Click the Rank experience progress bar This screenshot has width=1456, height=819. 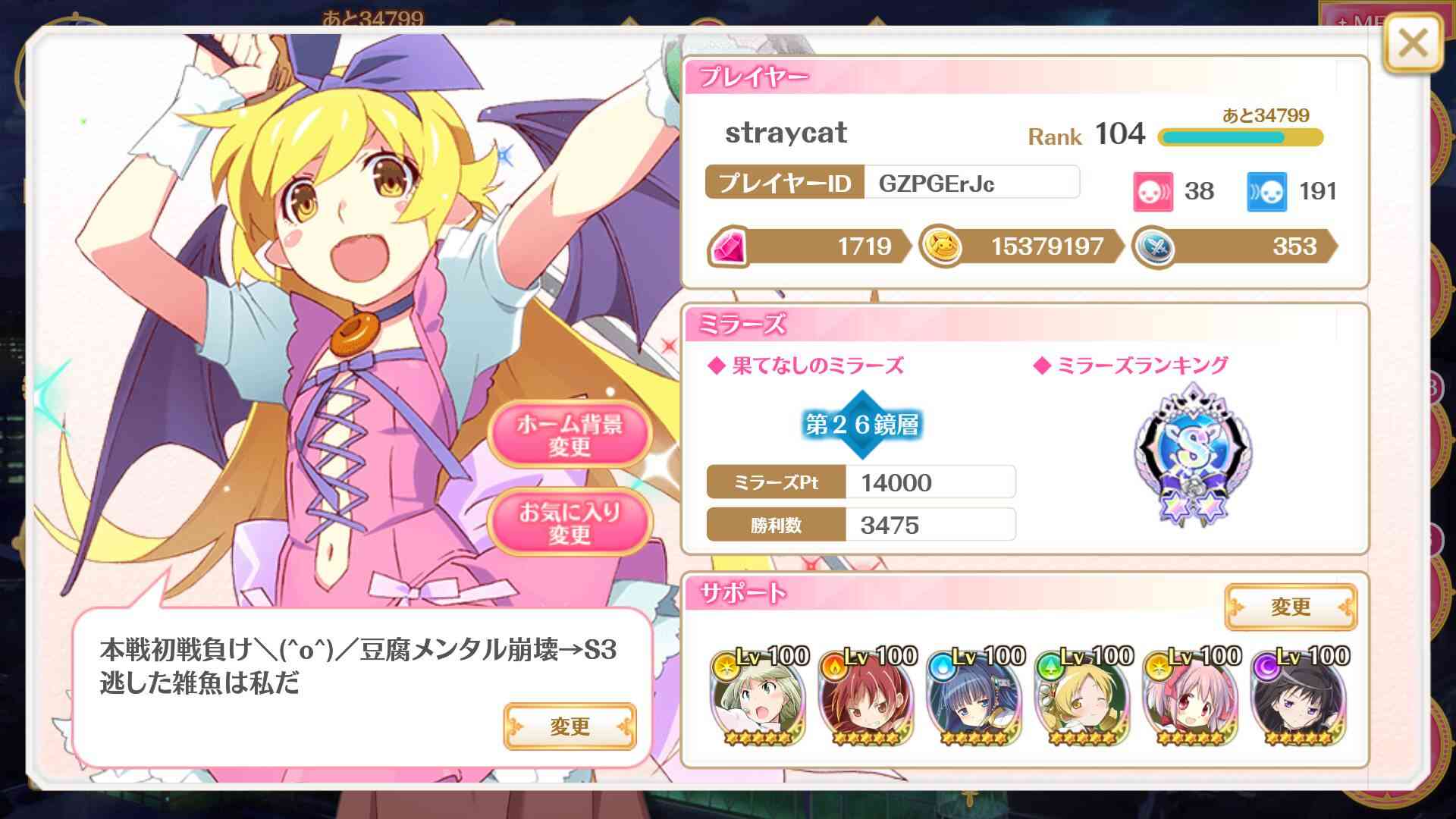(1241, 137)
